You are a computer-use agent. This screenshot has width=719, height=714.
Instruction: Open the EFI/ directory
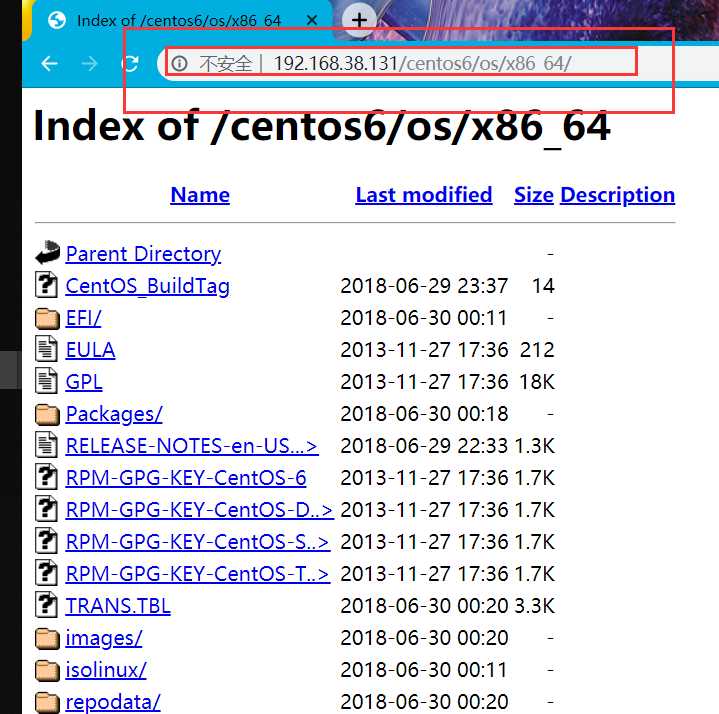pyautogui.click(x=83, y=318)
